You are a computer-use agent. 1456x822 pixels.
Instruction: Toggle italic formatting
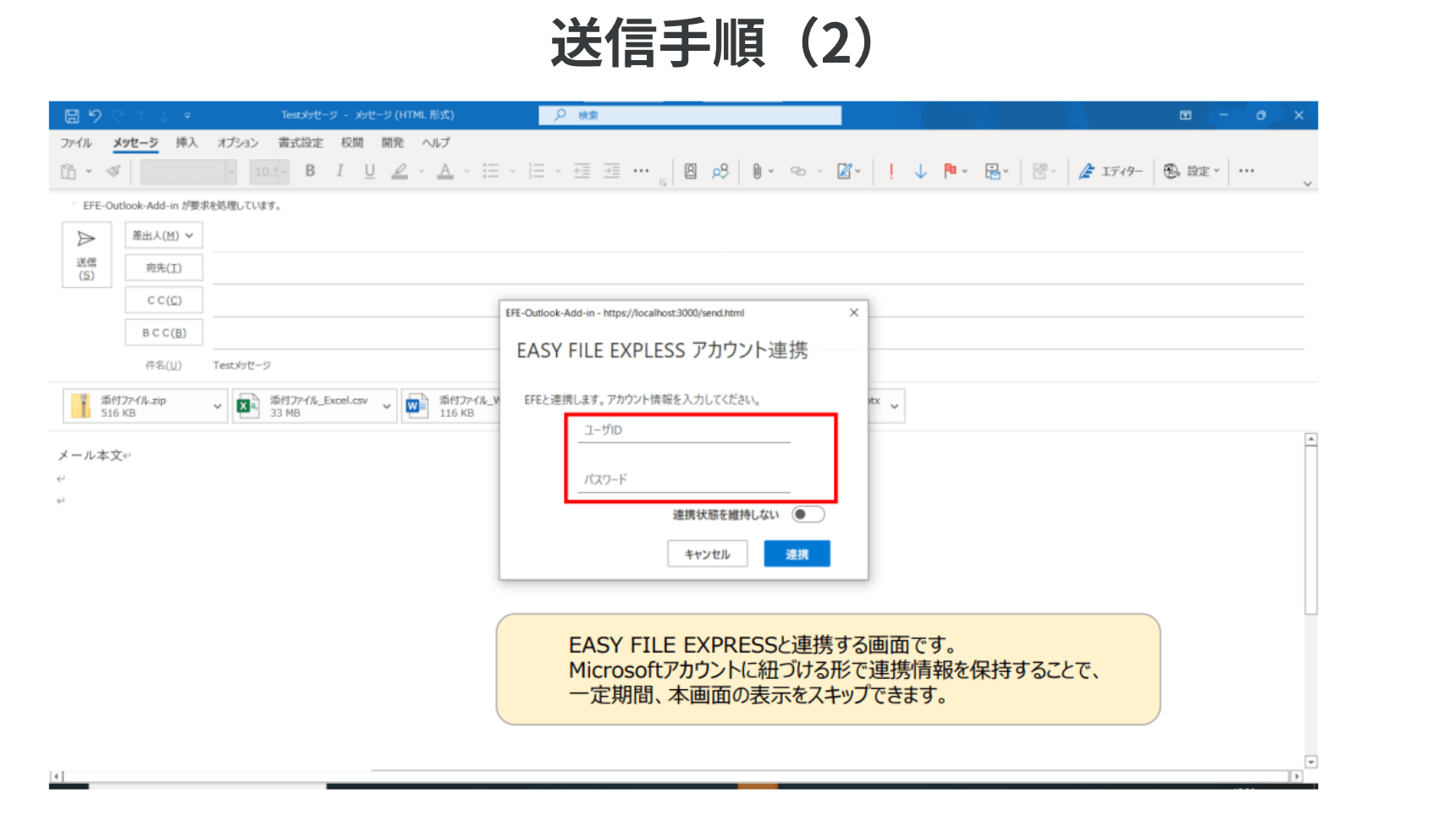(x=339, y=171)
